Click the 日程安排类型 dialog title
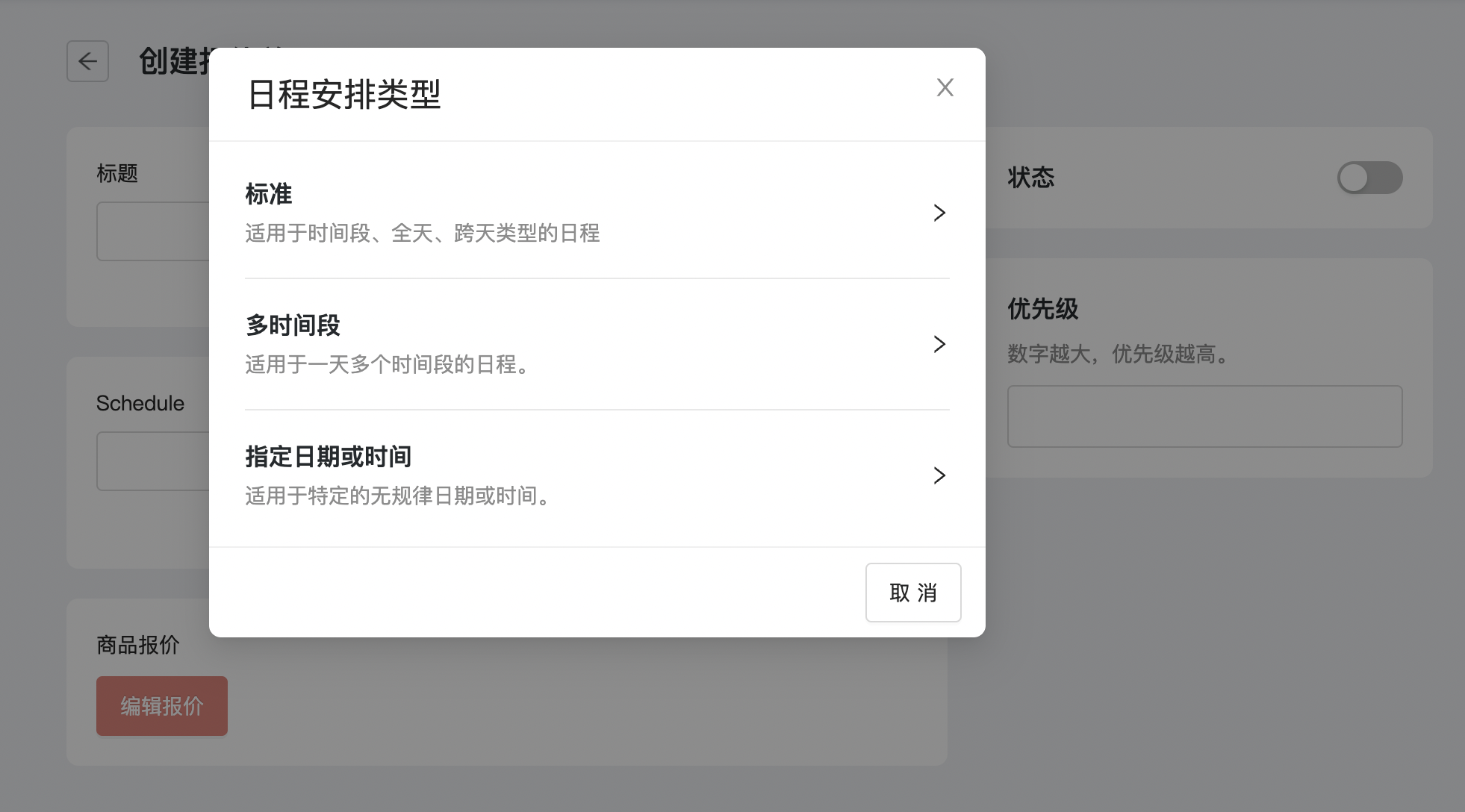1465x812 pixels. click(344, 95)
